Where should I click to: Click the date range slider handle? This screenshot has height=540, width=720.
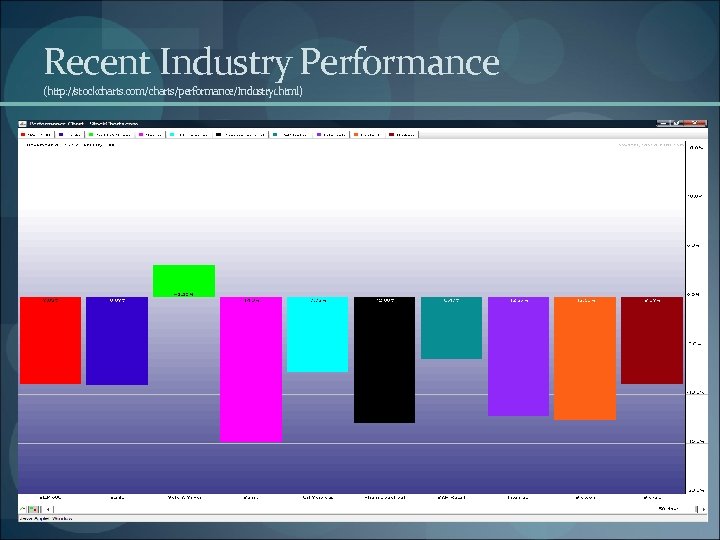(697, 509)
